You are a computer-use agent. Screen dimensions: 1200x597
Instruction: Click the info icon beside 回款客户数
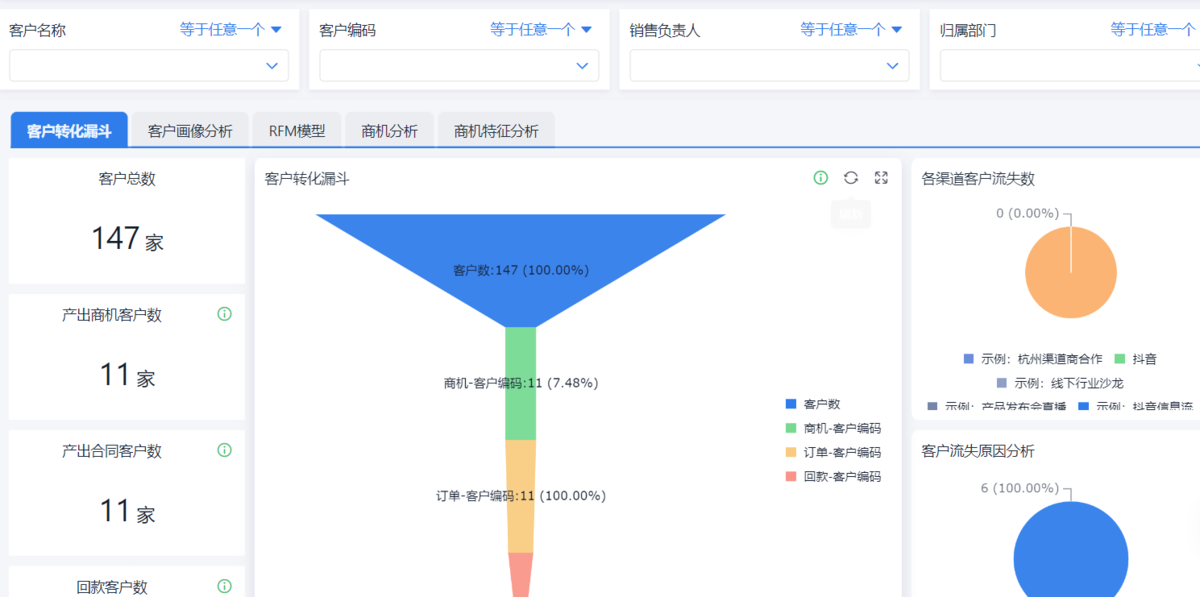click(x=224, y=586)
